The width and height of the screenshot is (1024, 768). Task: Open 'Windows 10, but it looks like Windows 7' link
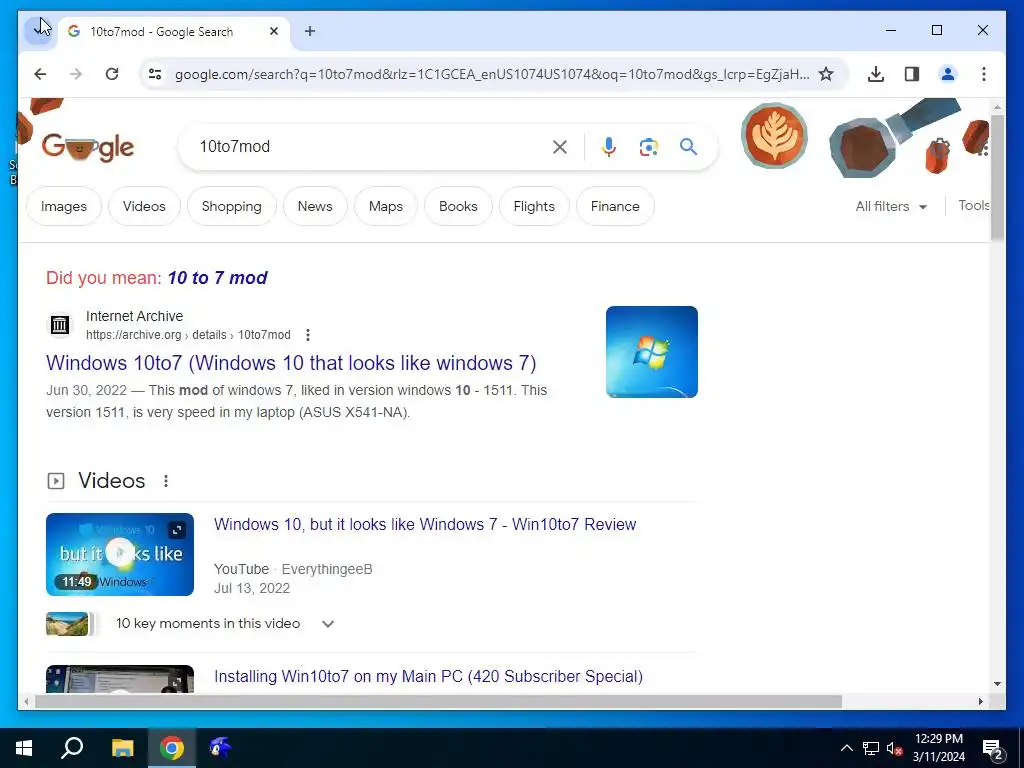click(x=425, y=524)
